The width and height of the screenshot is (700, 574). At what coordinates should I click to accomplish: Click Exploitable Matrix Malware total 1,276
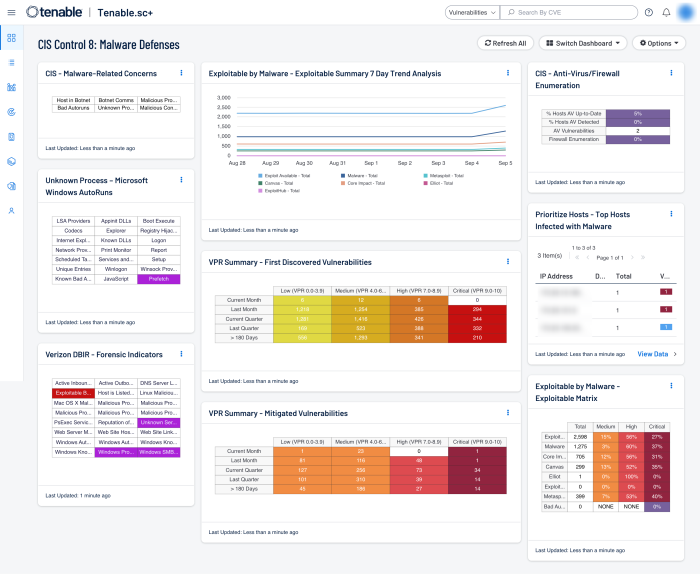[x=580, y=447]
